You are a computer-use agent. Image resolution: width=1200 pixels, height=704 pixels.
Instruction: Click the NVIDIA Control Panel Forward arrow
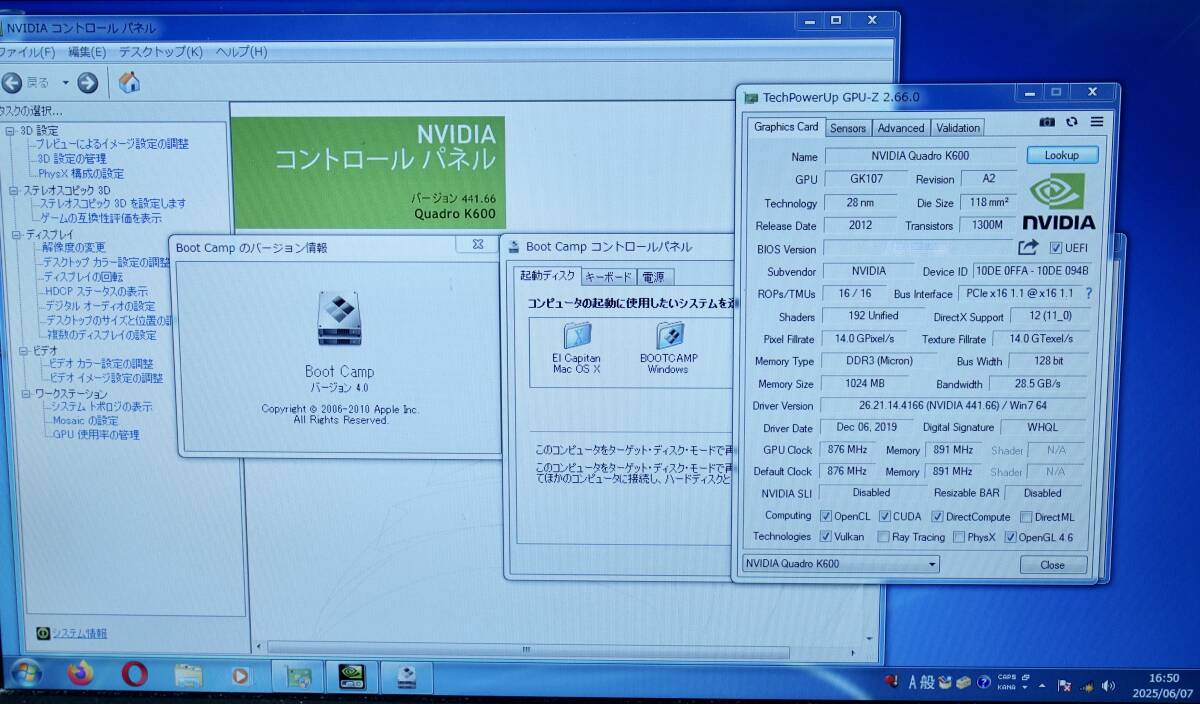tap(88, 82)
